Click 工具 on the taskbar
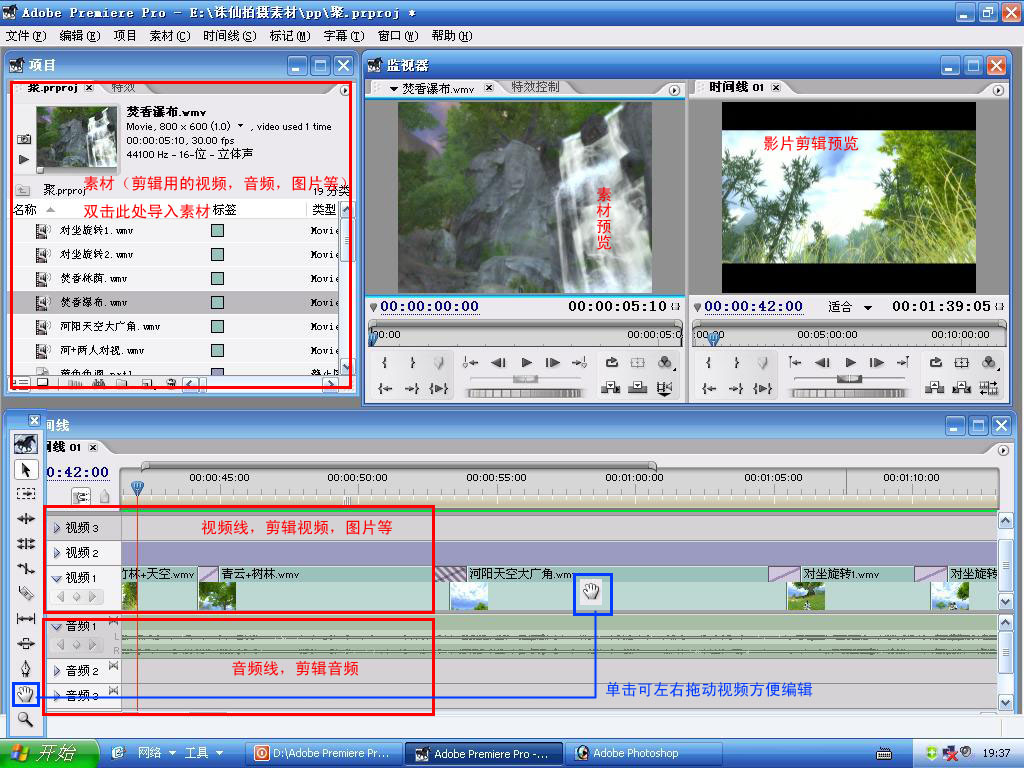The width and height of the screenshot is (1024, 768). [x=196, y=753]
